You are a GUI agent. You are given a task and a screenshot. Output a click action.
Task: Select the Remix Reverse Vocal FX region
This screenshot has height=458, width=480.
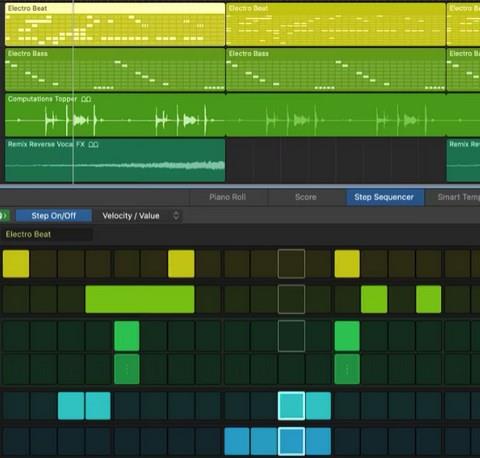coord(115,160)
